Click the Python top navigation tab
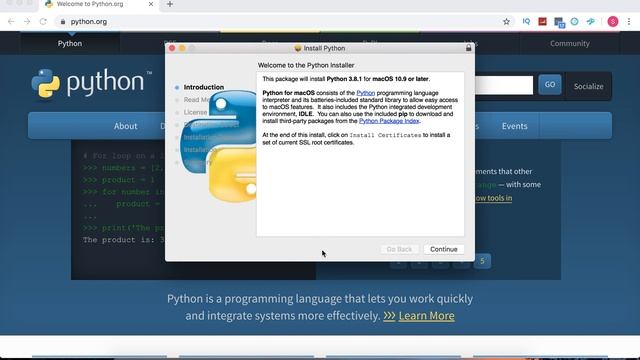The height and width of the screenshot is (360, 640). pos(70,43)
